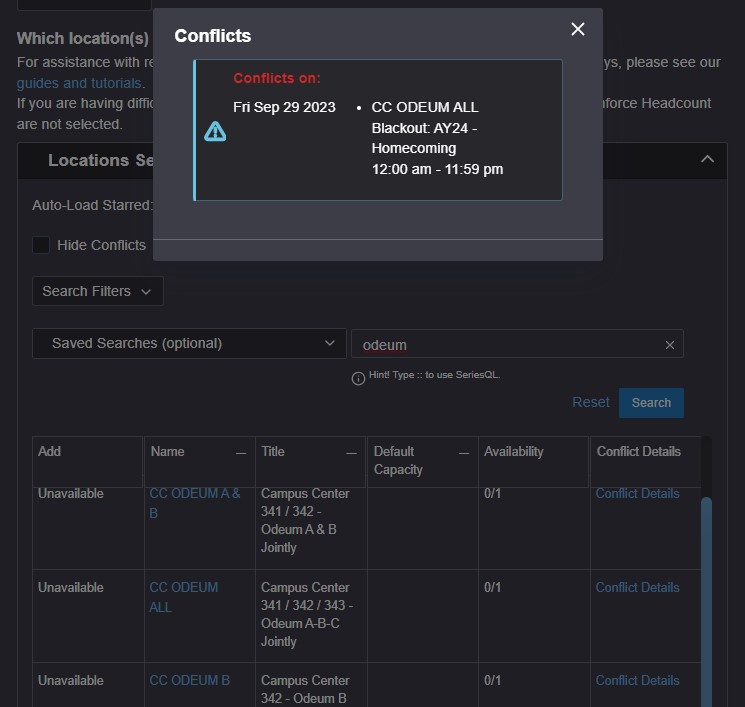View Conflict Details for CC ODEUM B
The height and width of the screenshot is (707, 745).
(637, 680)
